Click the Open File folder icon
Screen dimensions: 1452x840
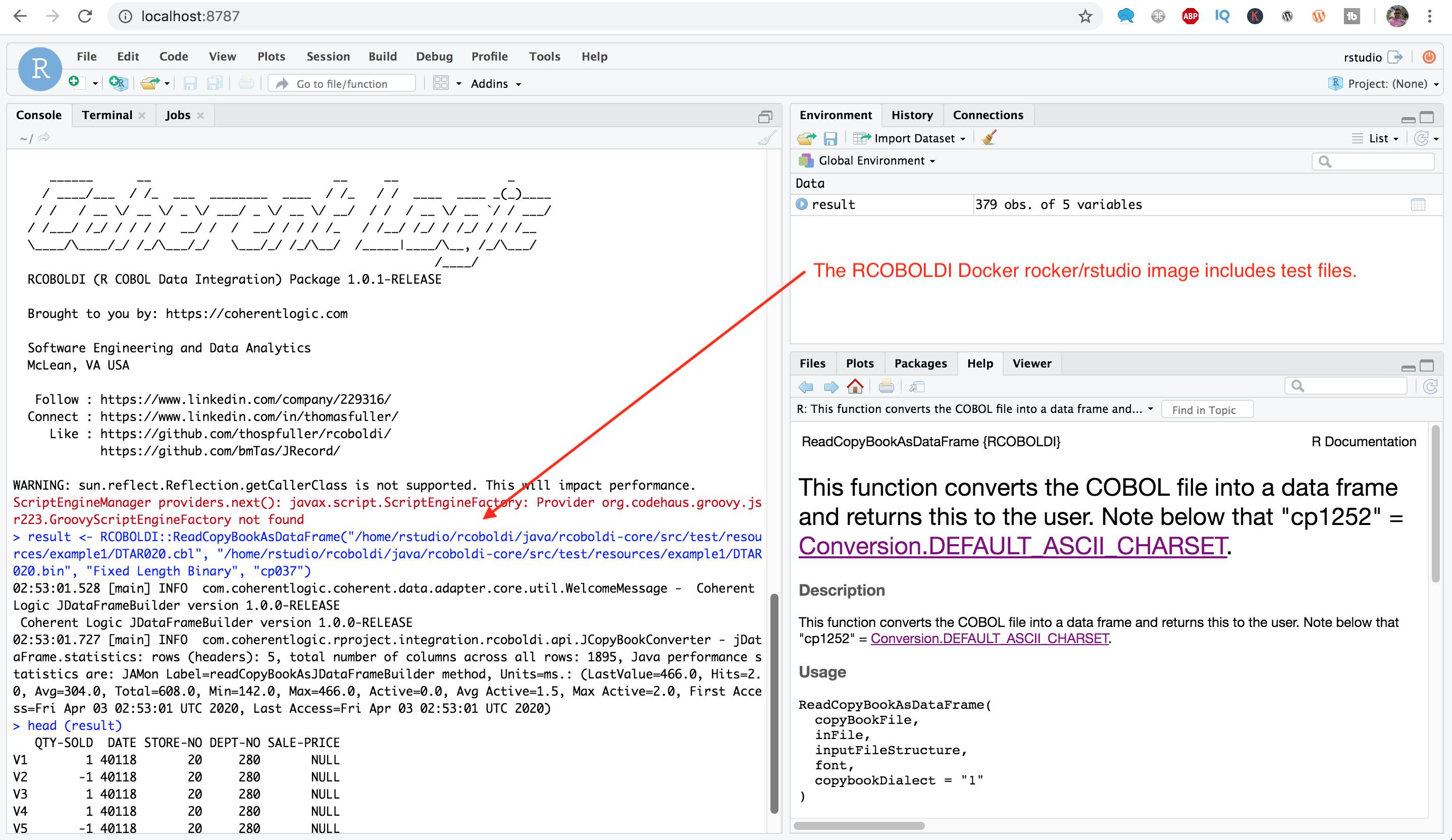coord(150,83)
